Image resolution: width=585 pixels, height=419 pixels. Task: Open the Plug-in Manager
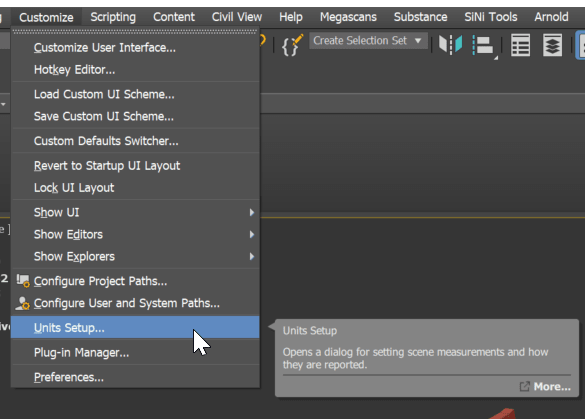point(135,353)
